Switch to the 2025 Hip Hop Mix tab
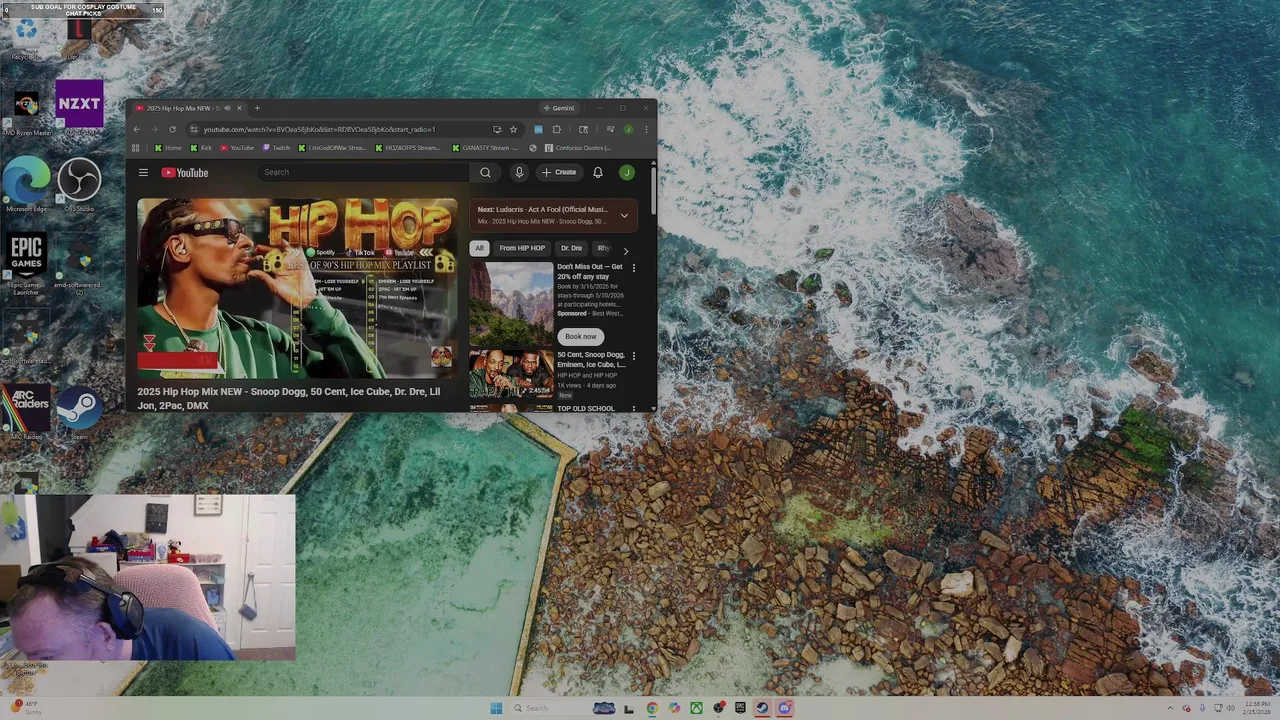 pos(185,108)
